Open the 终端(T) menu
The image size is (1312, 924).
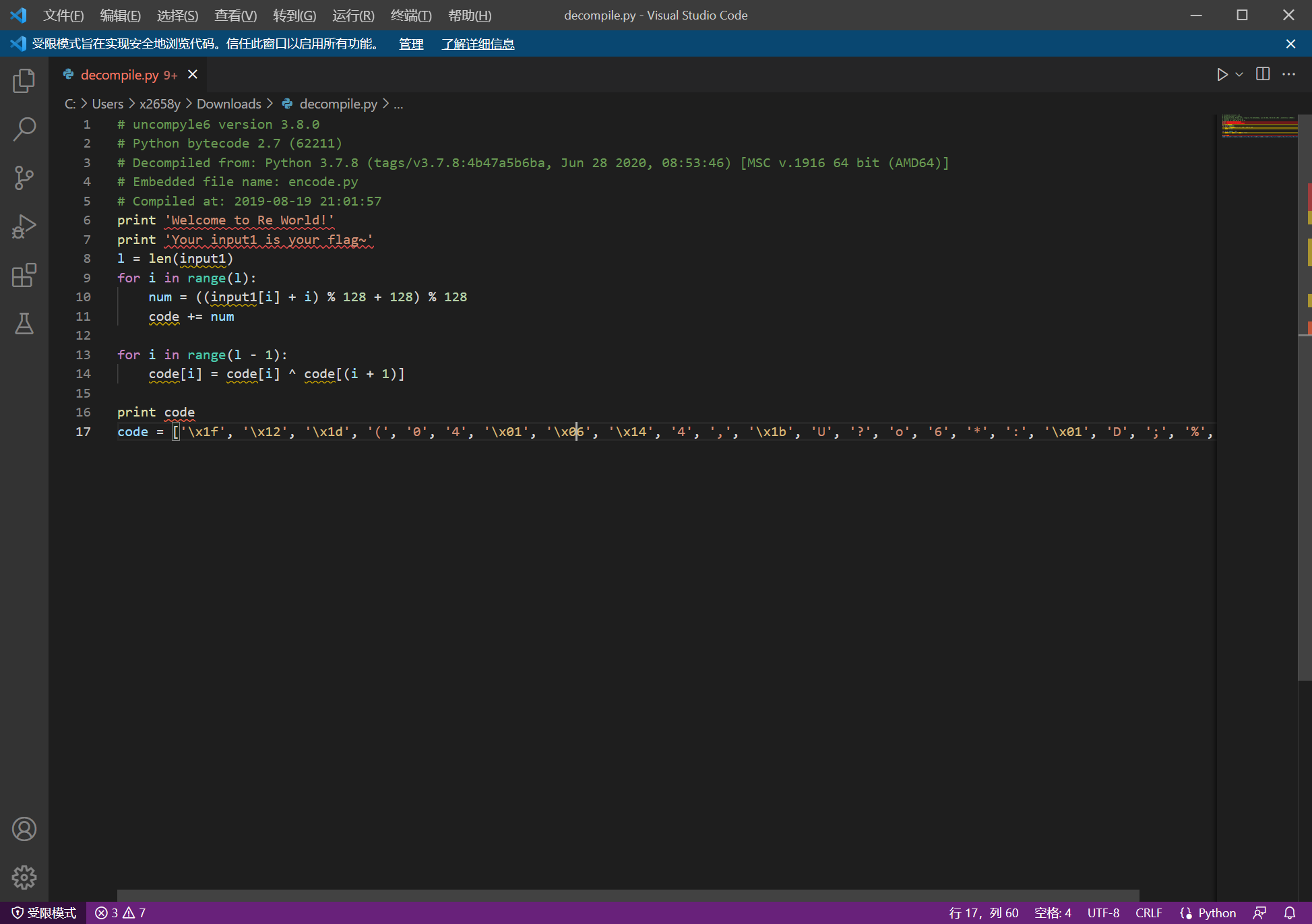click(410, 16)
